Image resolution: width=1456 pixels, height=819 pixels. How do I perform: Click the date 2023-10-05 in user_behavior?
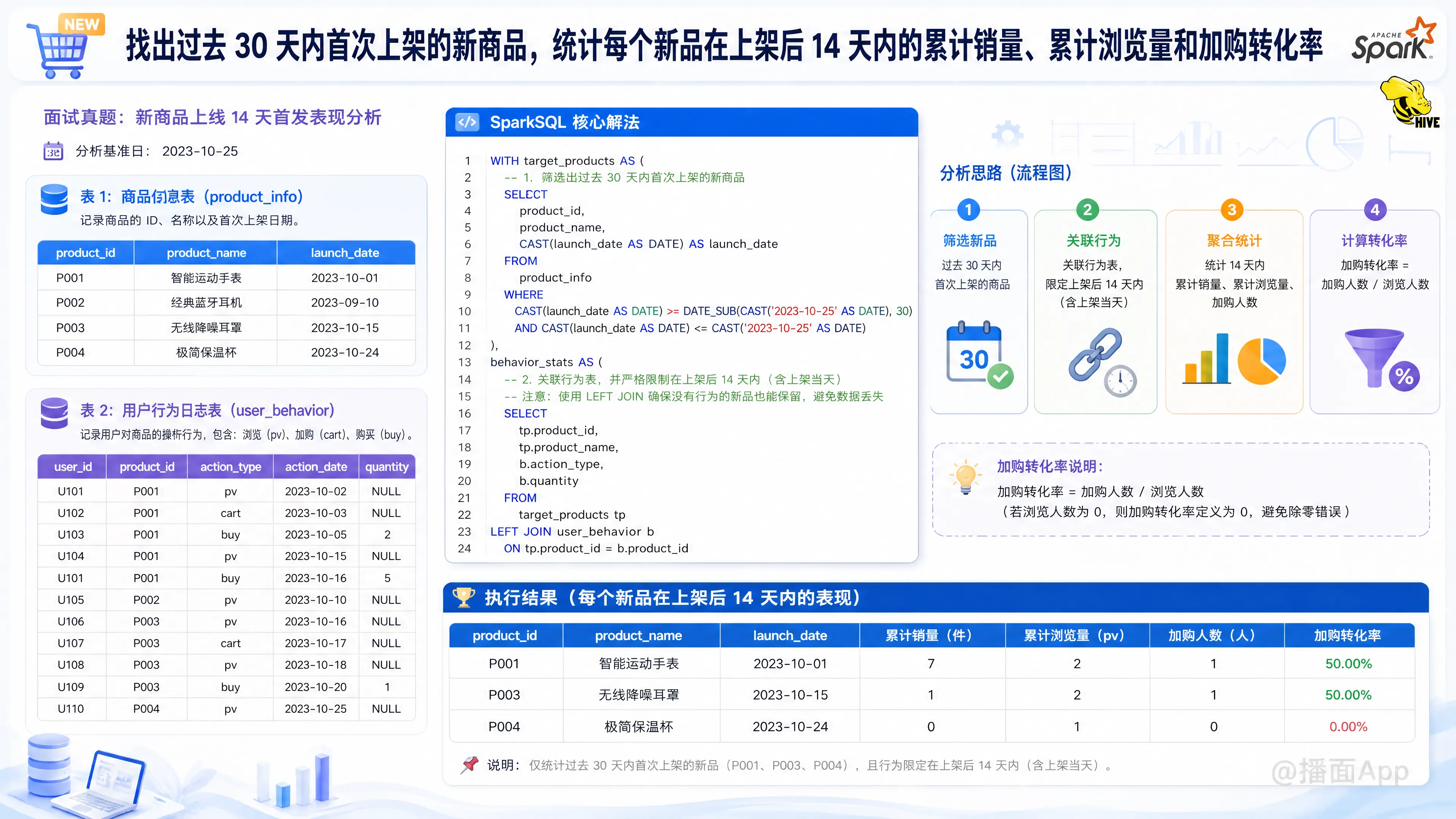(315, 535)
